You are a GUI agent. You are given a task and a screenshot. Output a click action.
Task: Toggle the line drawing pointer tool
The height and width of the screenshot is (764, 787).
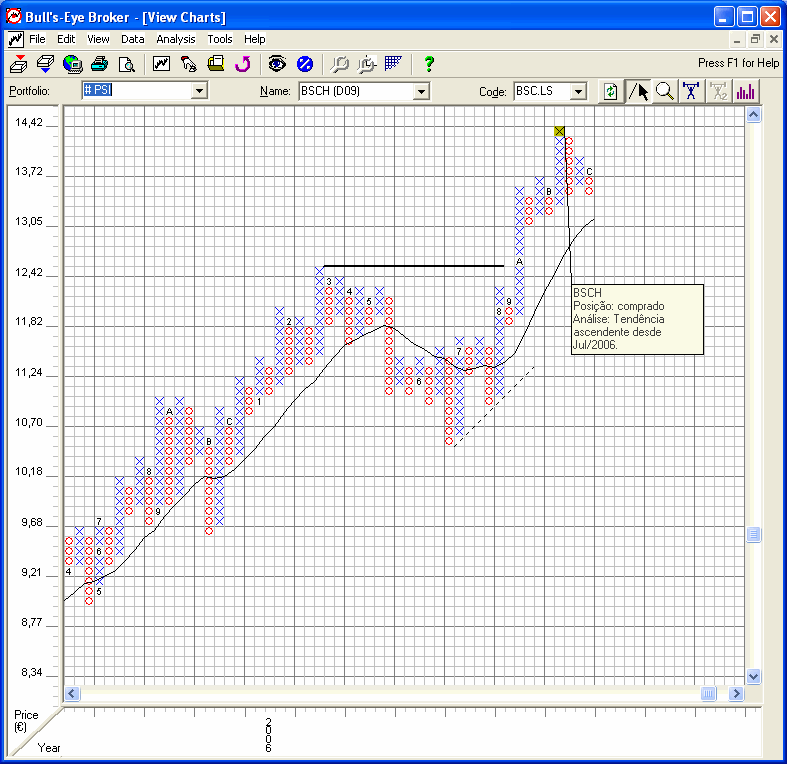pos(637,91)
